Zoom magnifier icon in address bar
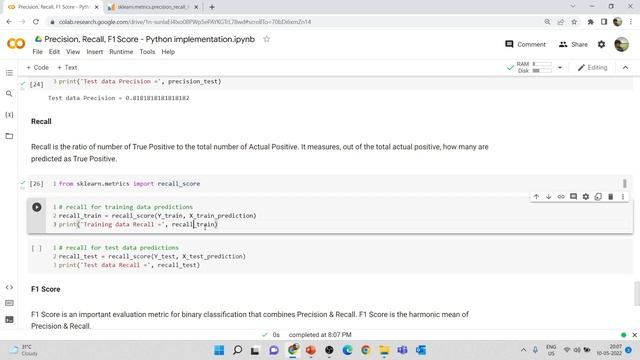Image resolution: width=640 pixels, height=360 pixels. point(547,22)
